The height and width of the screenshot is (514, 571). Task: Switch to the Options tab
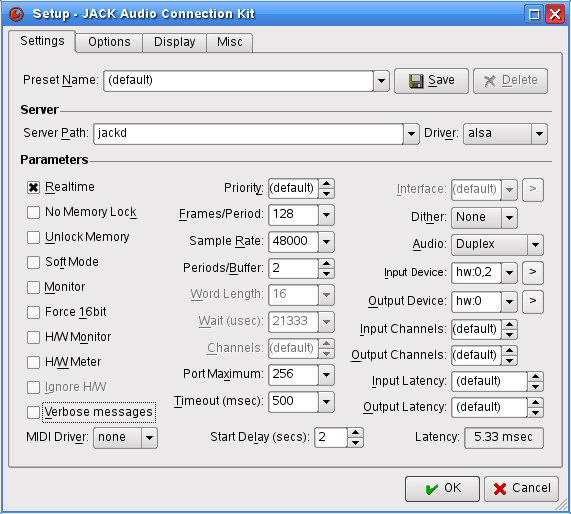coord(109,42)
